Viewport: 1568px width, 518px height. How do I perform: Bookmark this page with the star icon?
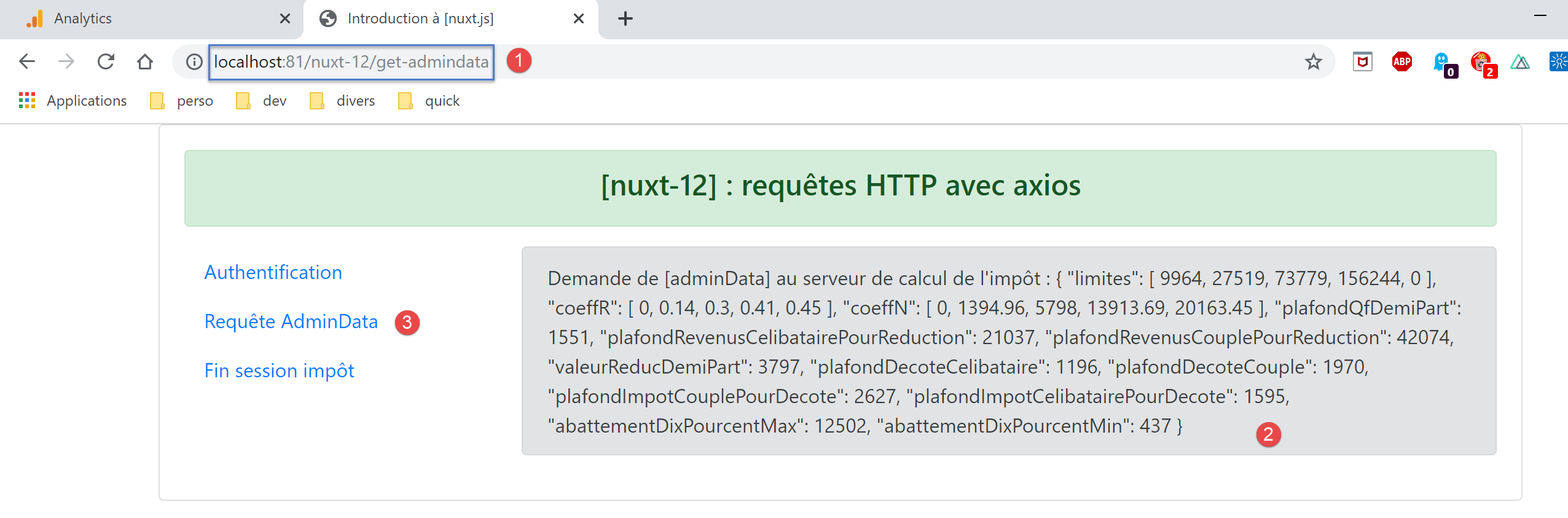(x=1313, y=61)
